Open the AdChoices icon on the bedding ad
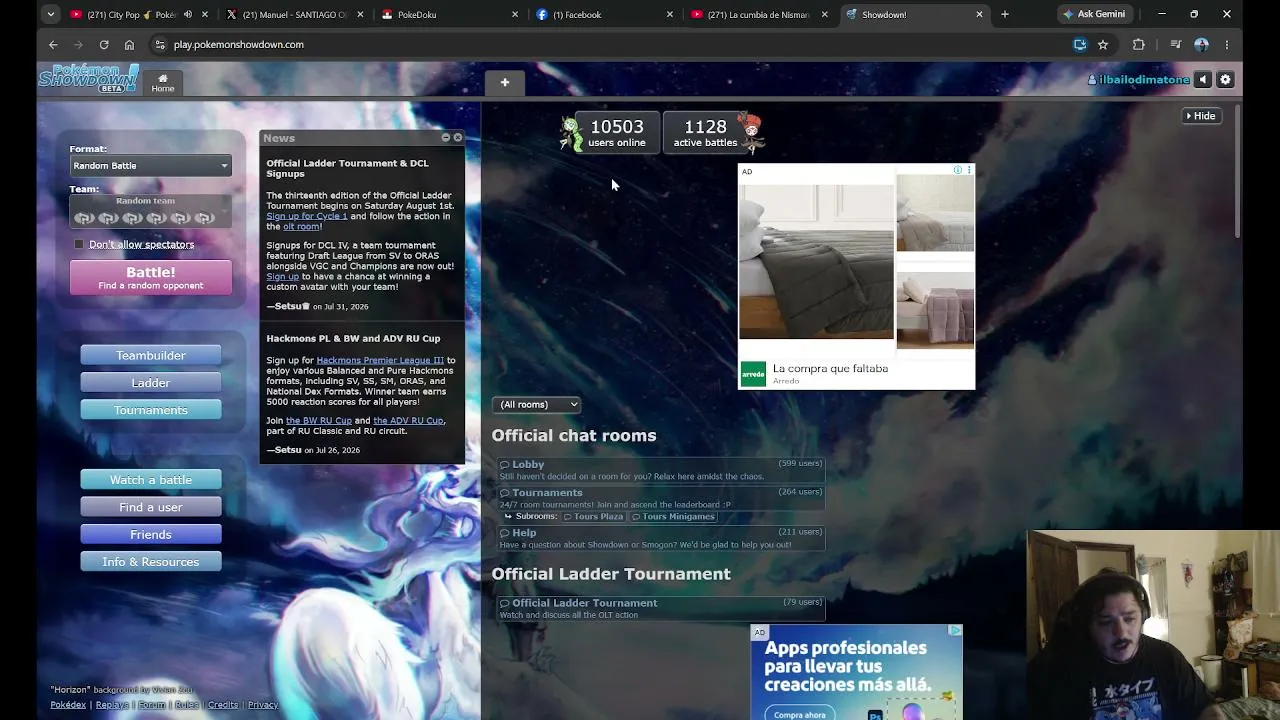1280x720 pixels. point(958,170)
